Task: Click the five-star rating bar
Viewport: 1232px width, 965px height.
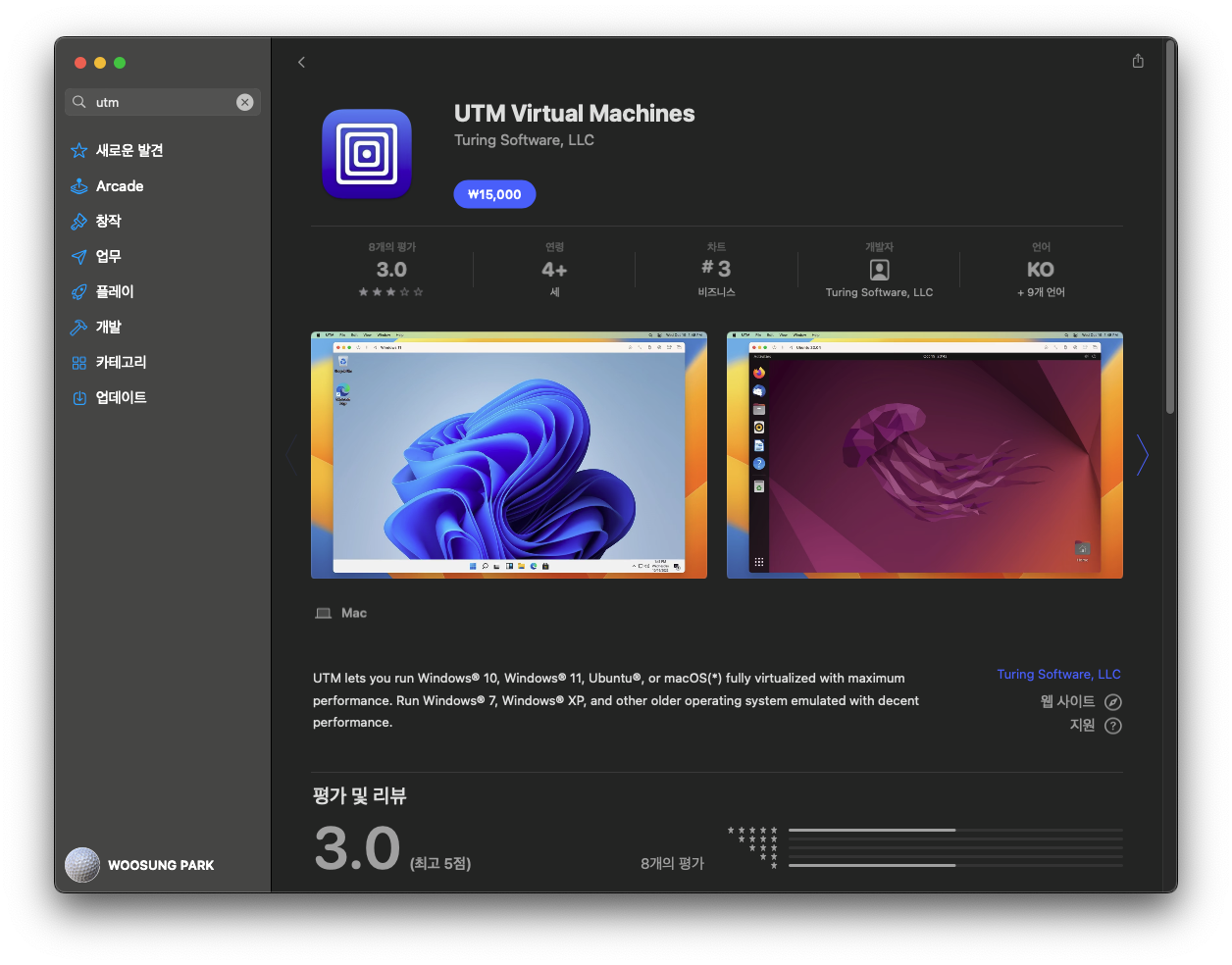Action: tap(955, 830)
